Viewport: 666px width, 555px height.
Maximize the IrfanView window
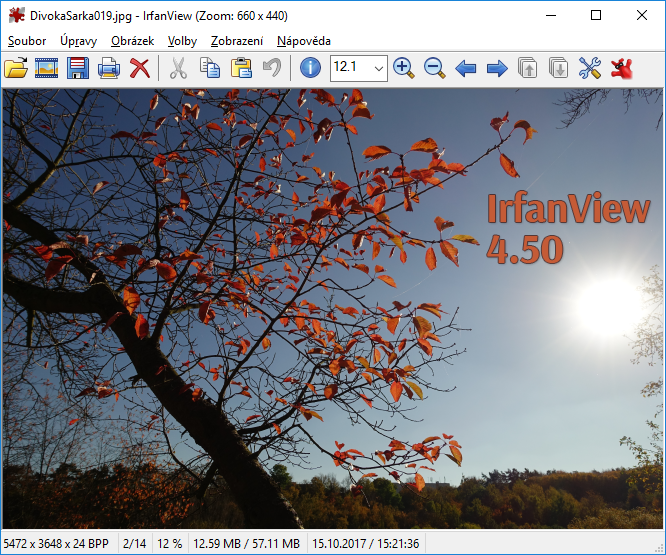596,15
